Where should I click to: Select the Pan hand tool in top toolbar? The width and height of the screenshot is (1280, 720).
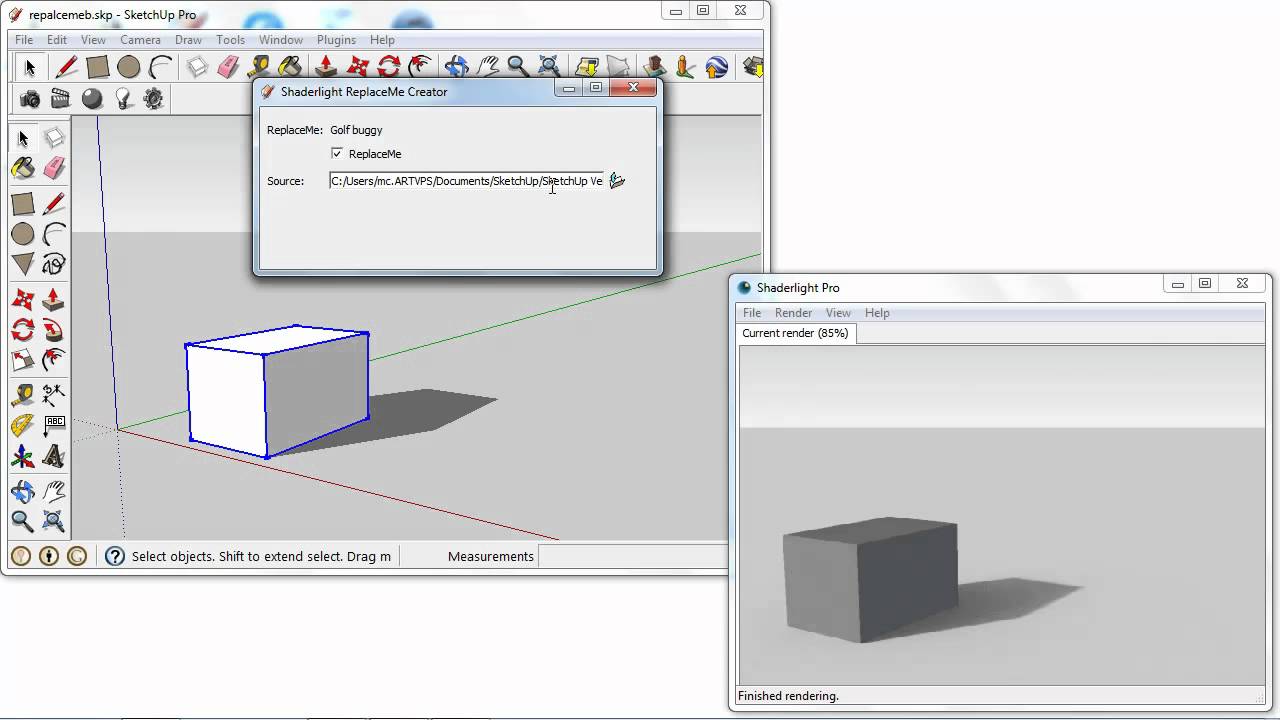pyautogui.click(x=487, y=67)
